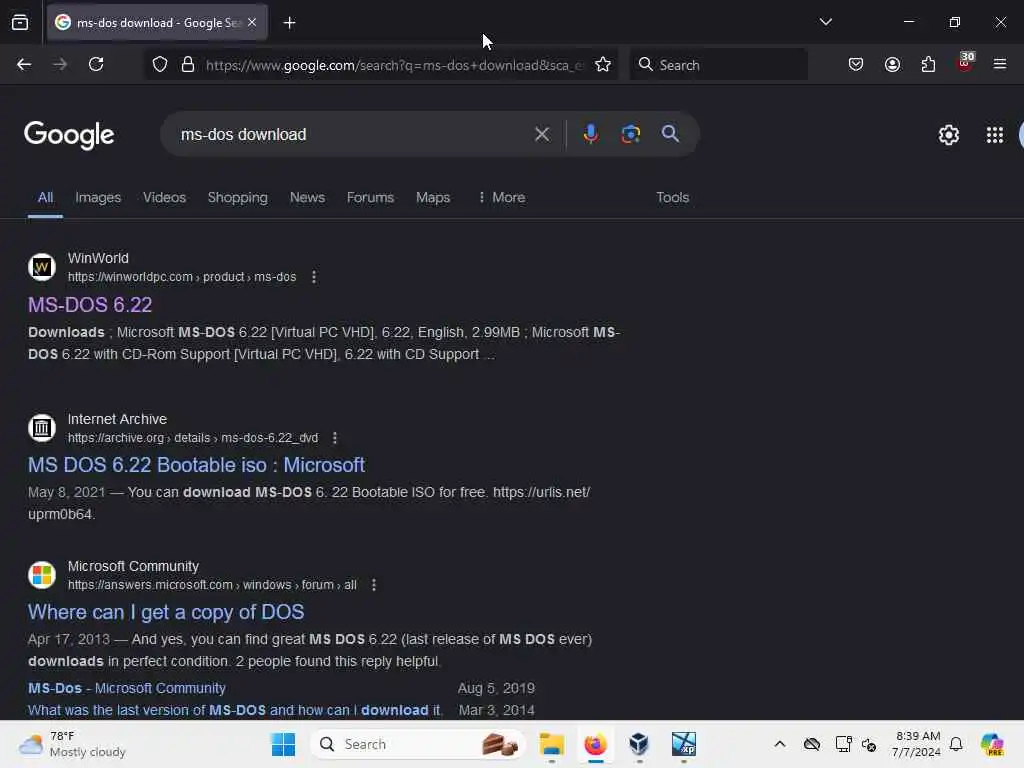Open the extension with badge 30
The width and height of the screenshot is (1024, 768).
[965, 63]
